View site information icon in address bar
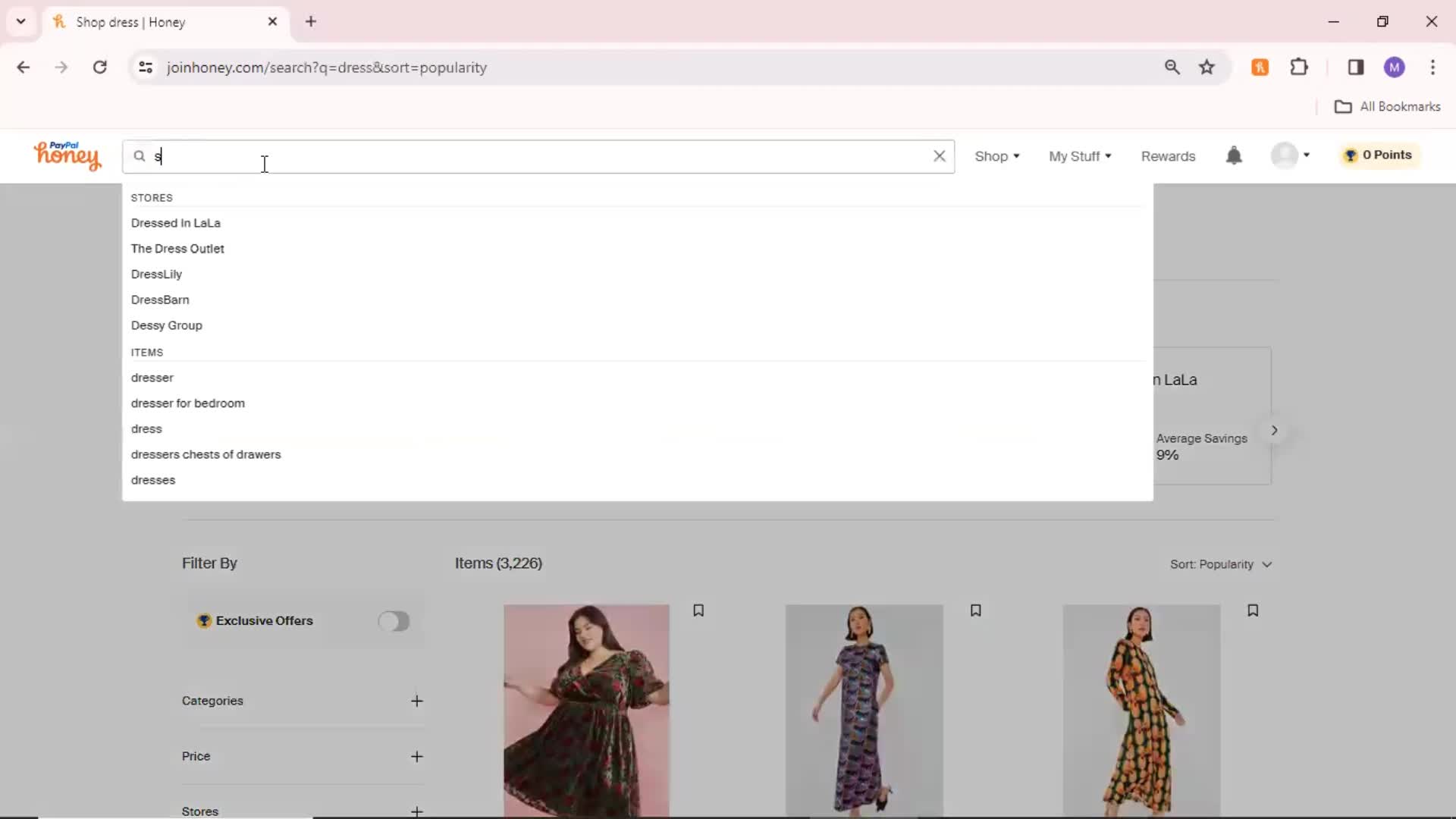Image resolution: width=1456 pixels, height=819 pixels. click(146, 67)
